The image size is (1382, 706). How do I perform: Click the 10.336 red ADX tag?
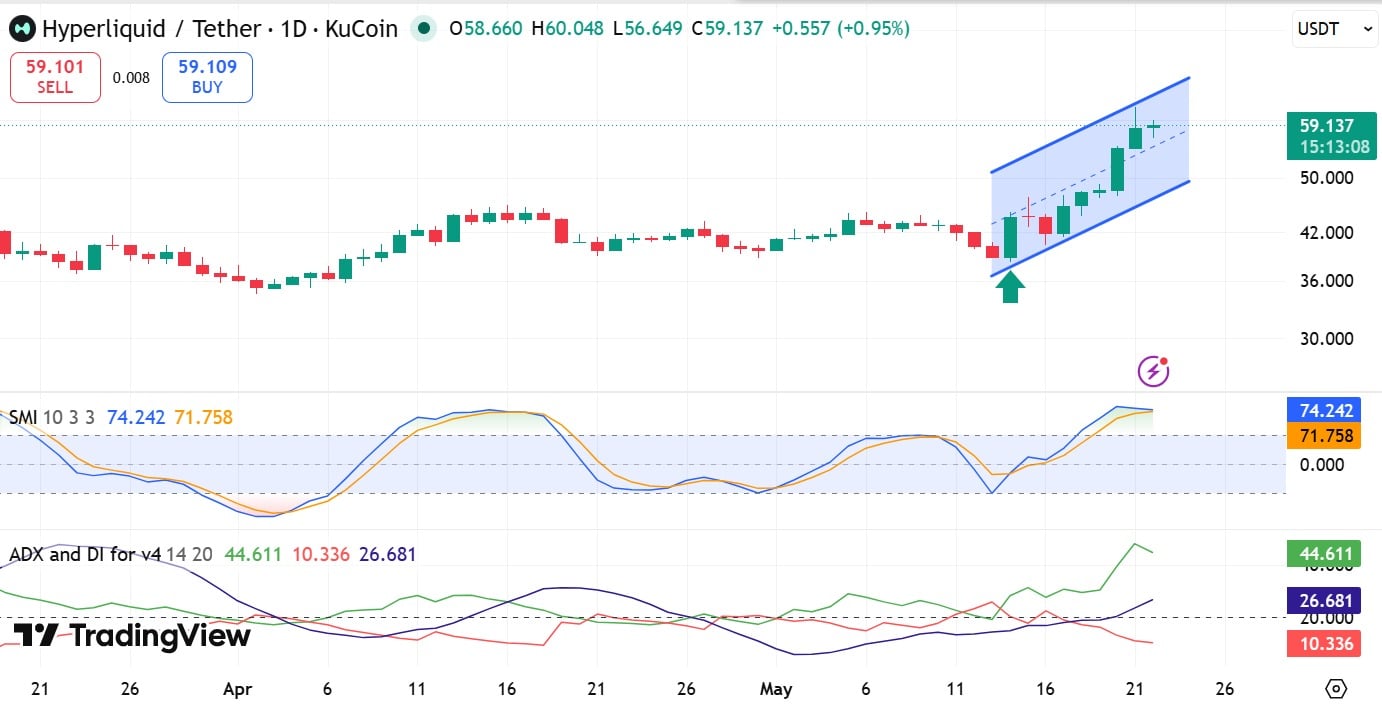pos(1324,643)
